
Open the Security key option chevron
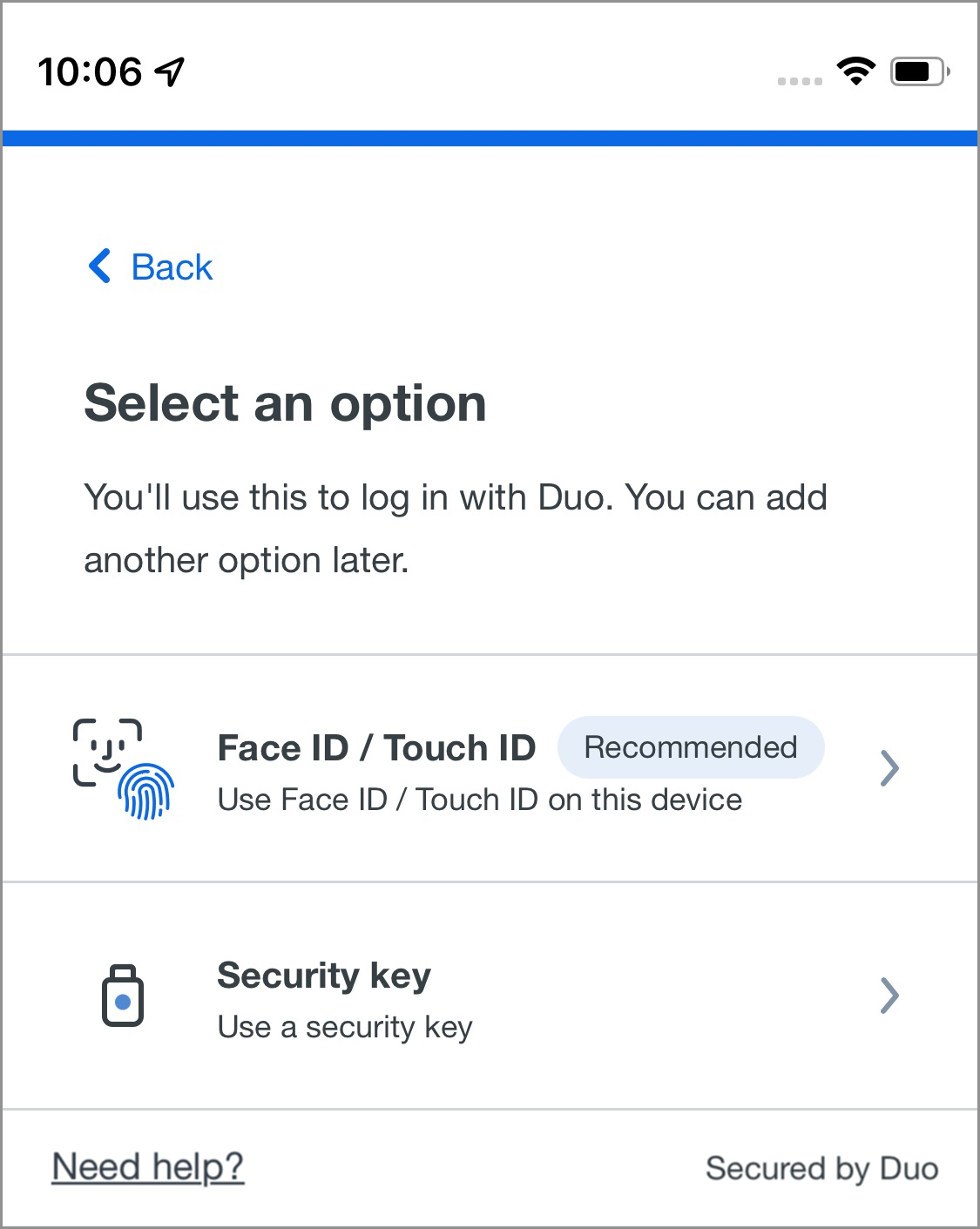pyautogui.click(x=889, y=995)
